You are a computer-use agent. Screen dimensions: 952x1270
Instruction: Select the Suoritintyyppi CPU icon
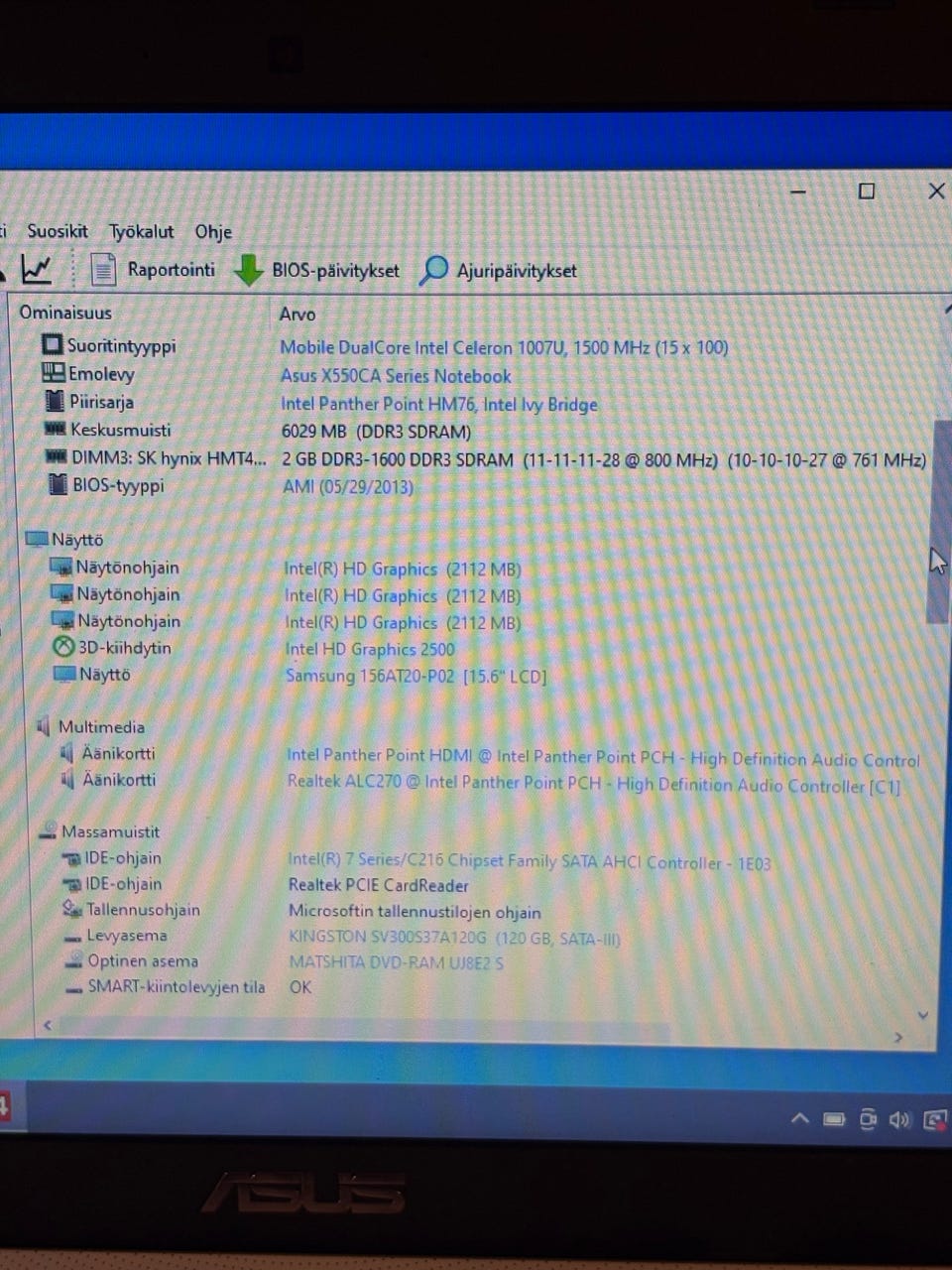pos(53,344)
